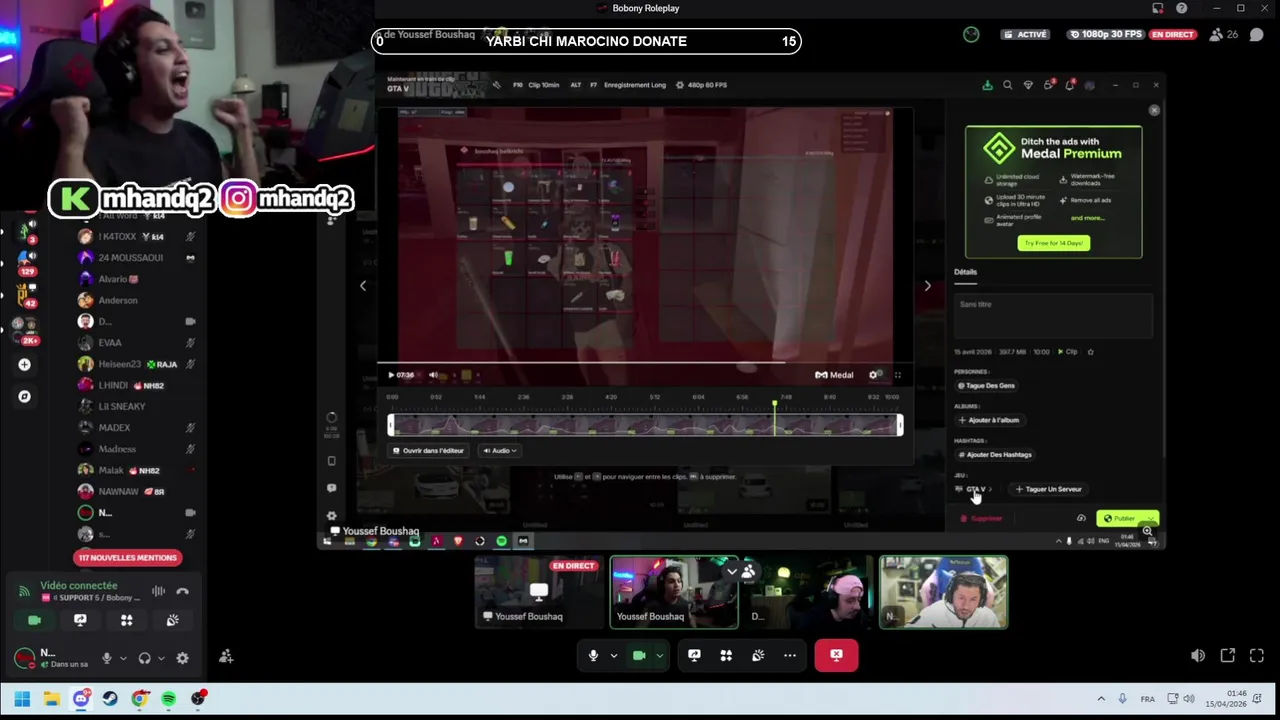Open Discord help question mark icon
Viewport: 1280px width, 720px height.
click(1182, 8)
